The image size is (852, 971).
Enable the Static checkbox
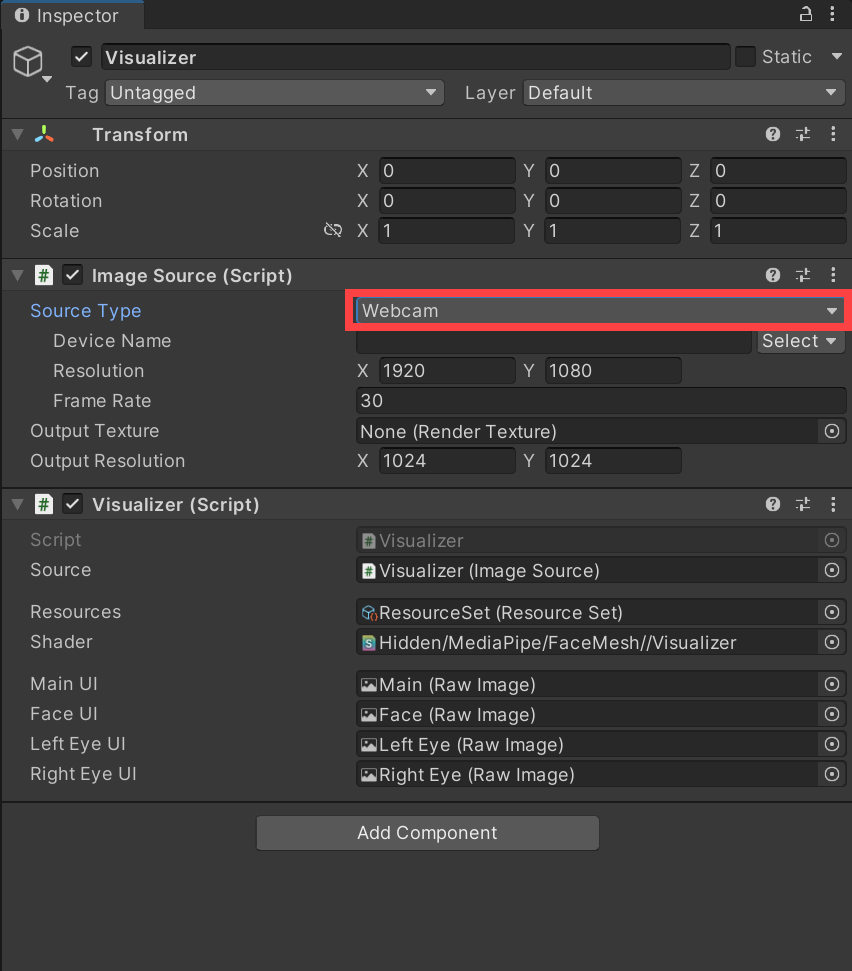coord(745,57)
